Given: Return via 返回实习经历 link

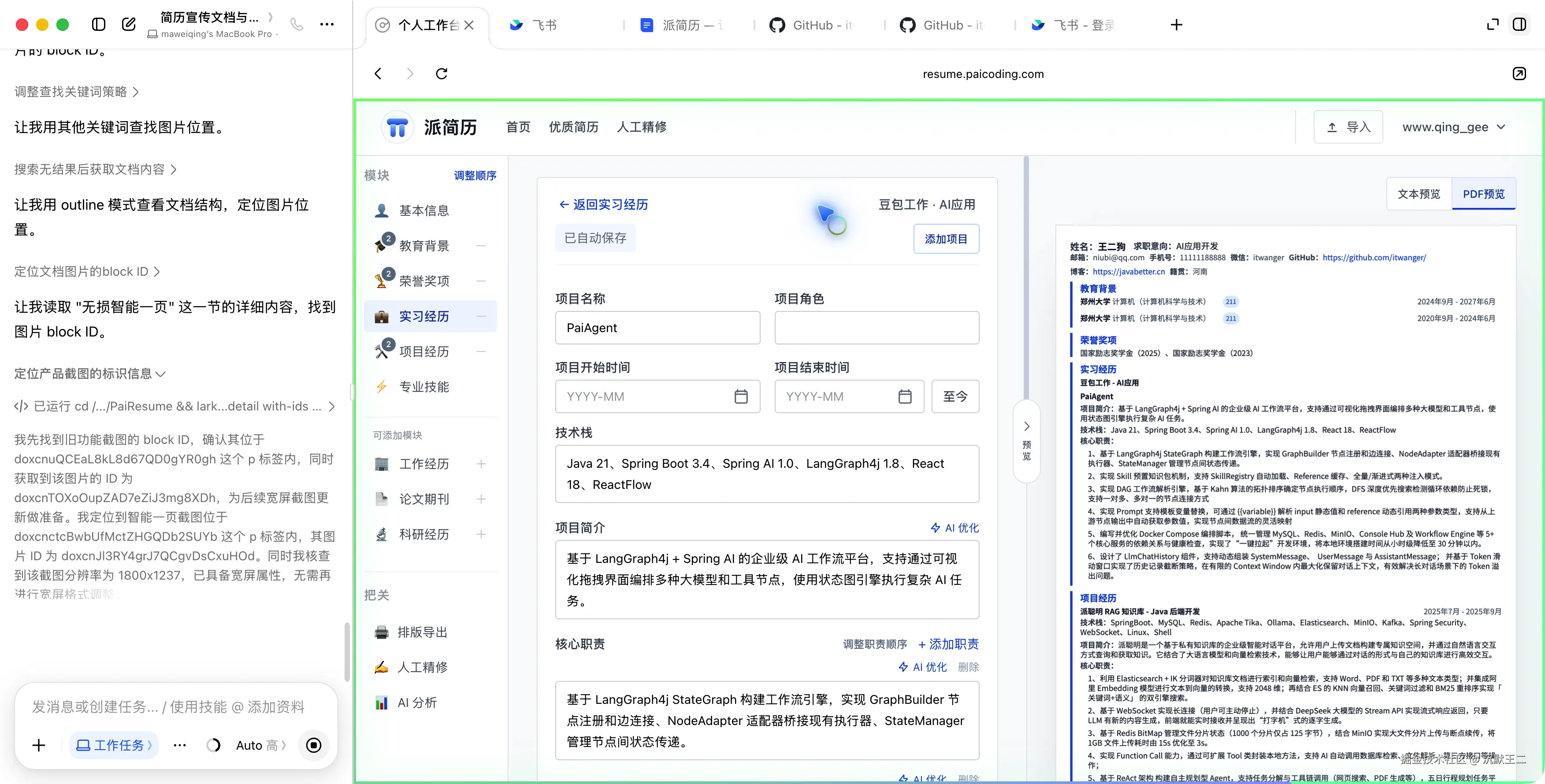Looking at the screenshot, I should point(603,204).
